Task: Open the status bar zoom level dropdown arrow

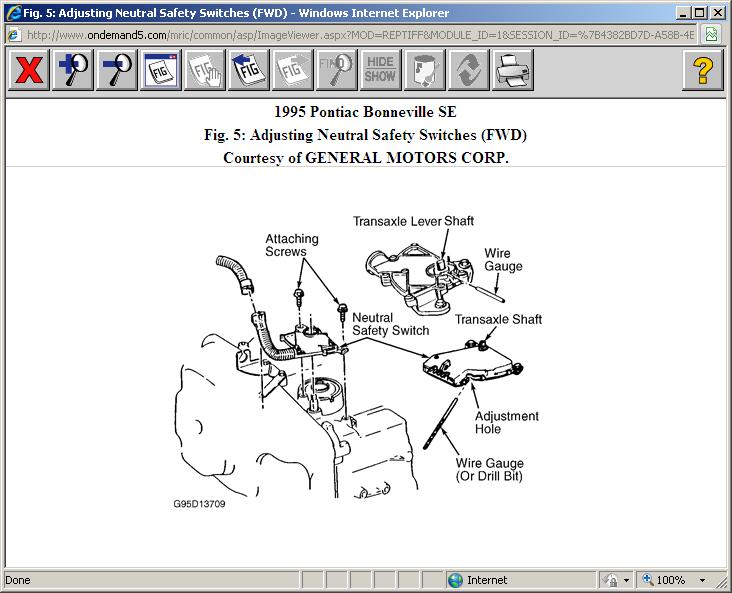Action: point(702,580)
